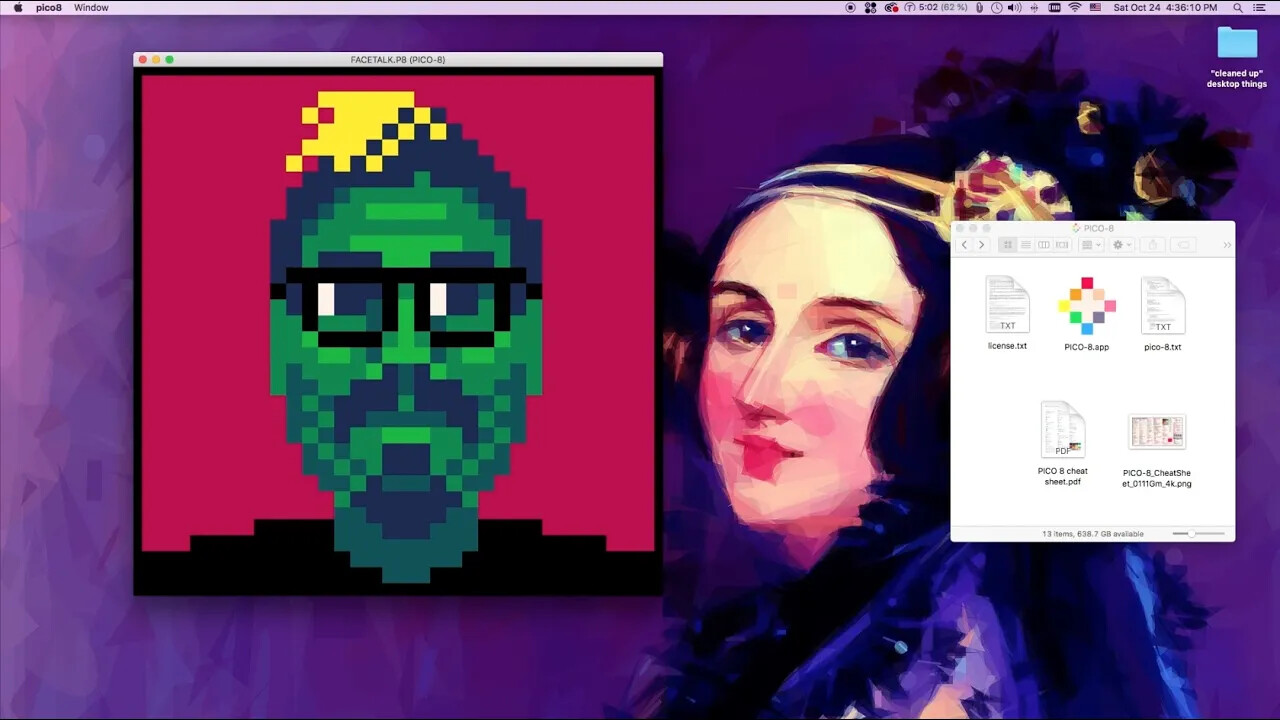
Task: Click the date and time Sat Oct 24
Action: 1165,7
